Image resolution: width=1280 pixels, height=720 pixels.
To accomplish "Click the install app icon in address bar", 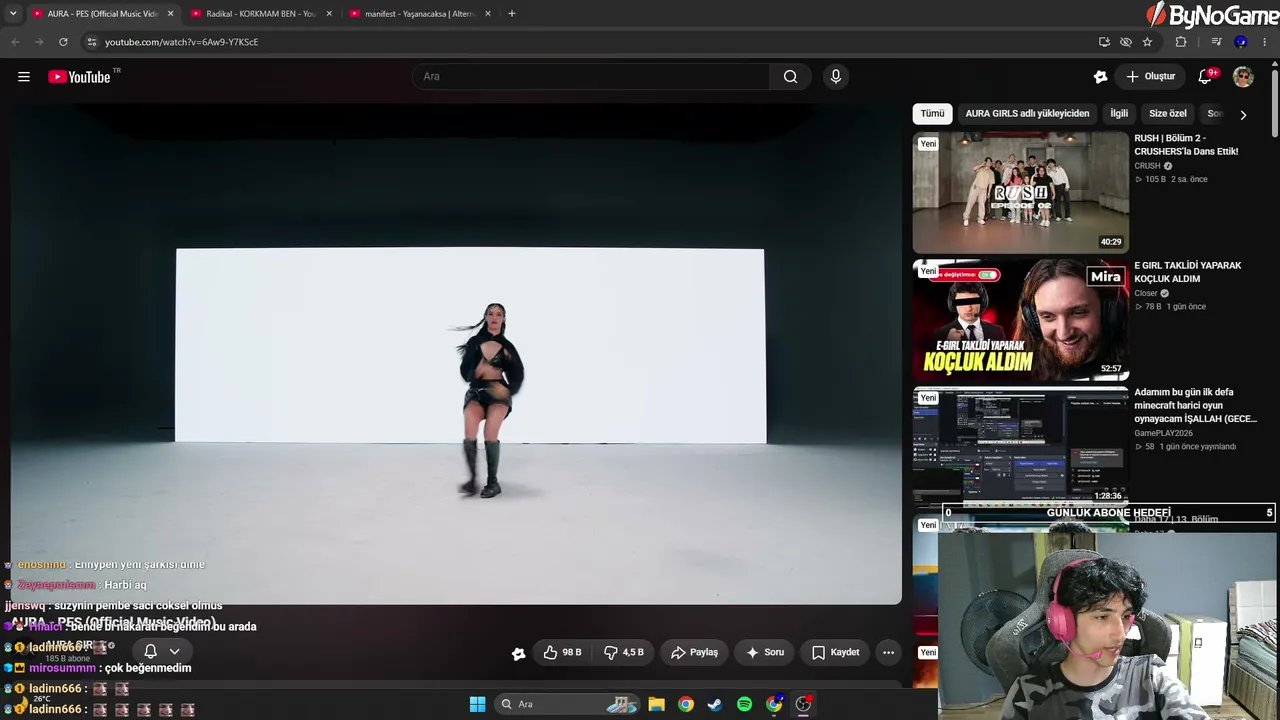I will point(1104,42).
